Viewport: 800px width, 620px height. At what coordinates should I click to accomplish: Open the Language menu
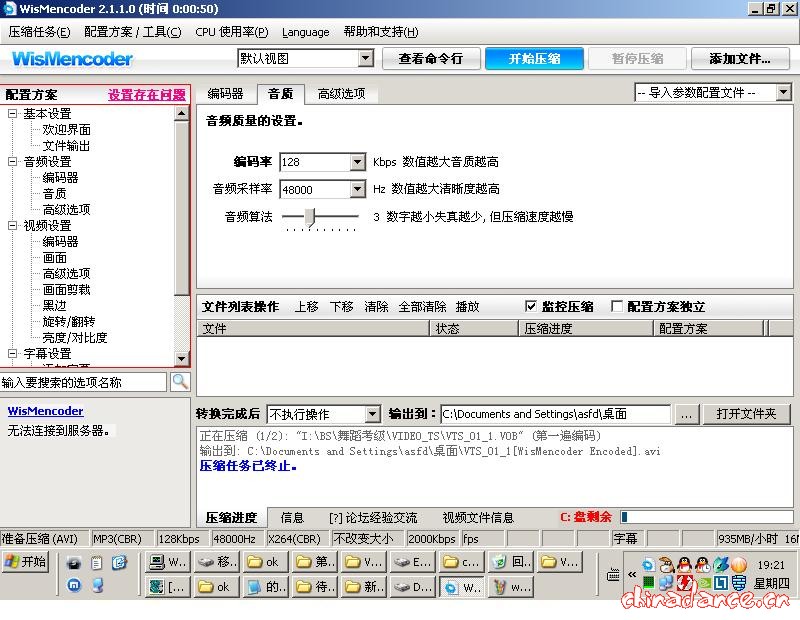305,31
